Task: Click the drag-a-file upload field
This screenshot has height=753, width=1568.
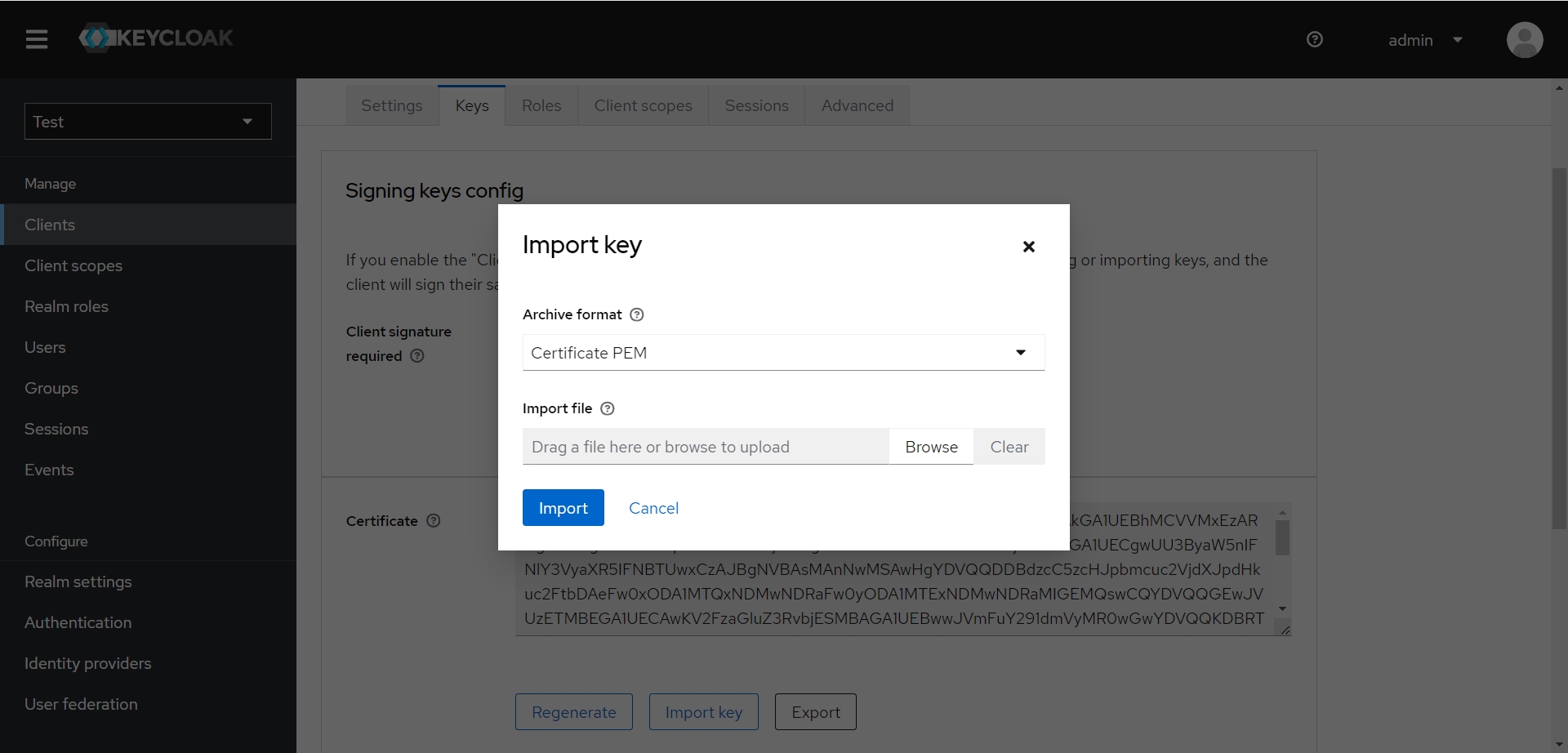Action: (705, 447)
